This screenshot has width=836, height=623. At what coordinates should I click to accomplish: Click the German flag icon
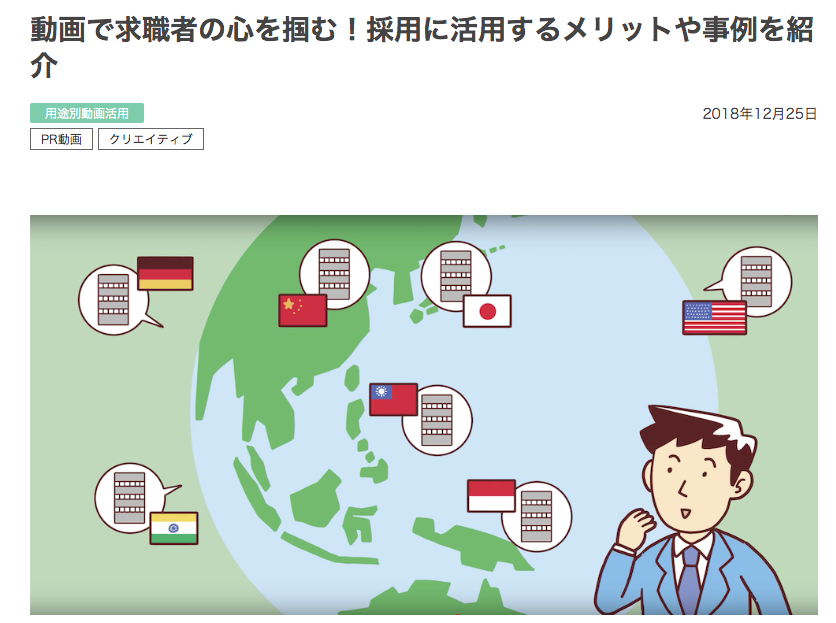point(165,273)
